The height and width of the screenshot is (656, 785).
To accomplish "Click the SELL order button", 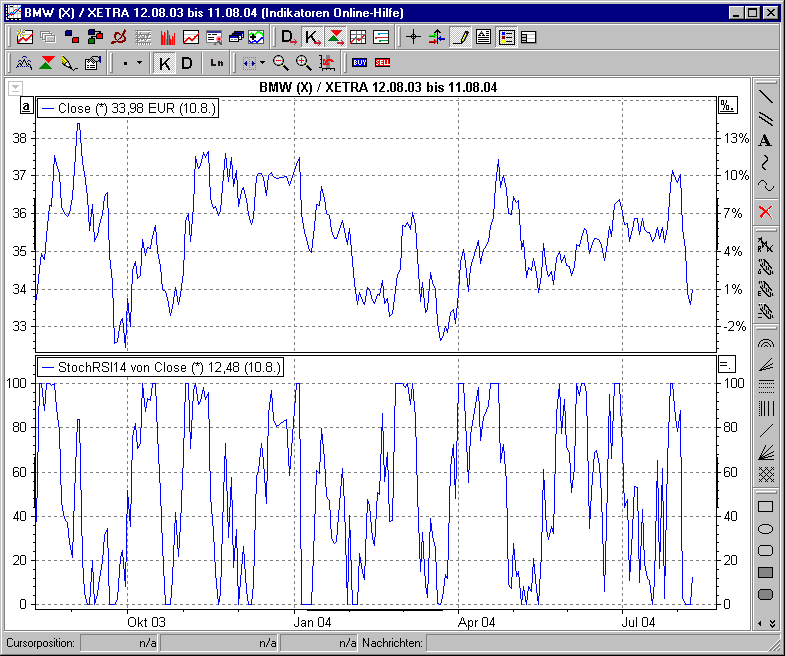I will pyautogui.click(x=382, y=63).
